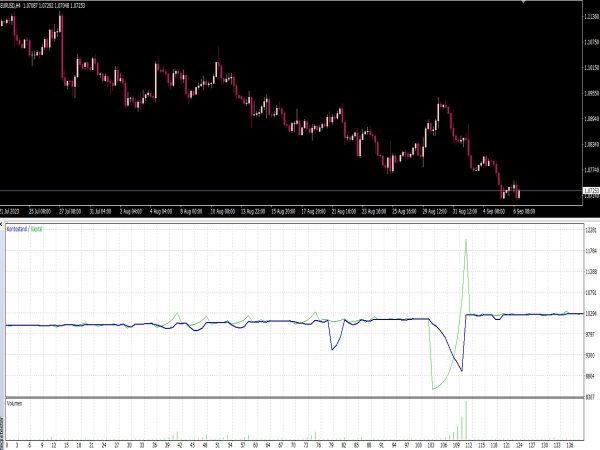Click the horizontal current price line
Viewport: 600px width, 450px height.
click(291, 190)
